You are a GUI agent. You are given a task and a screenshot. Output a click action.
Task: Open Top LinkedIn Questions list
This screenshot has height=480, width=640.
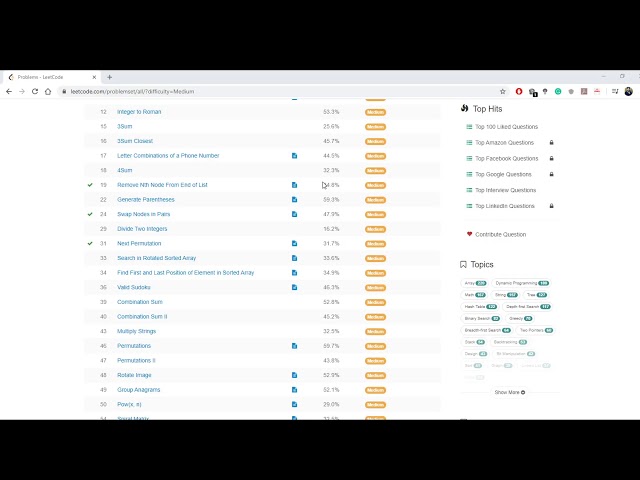[505, 206]
